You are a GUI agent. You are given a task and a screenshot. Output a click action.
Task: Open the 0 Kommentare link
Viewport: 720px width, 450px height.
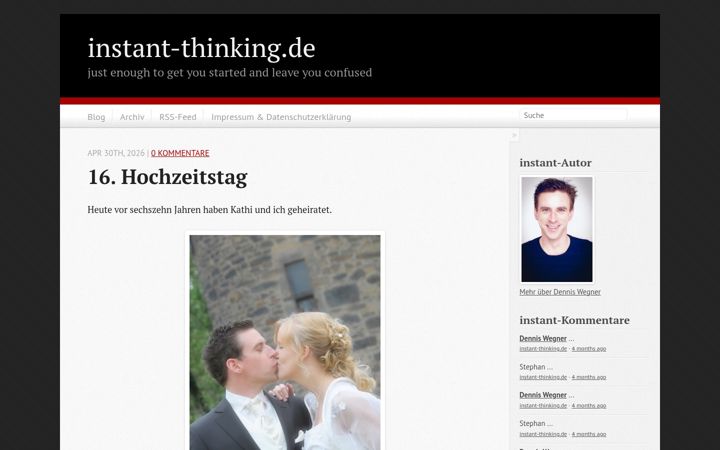180,153
